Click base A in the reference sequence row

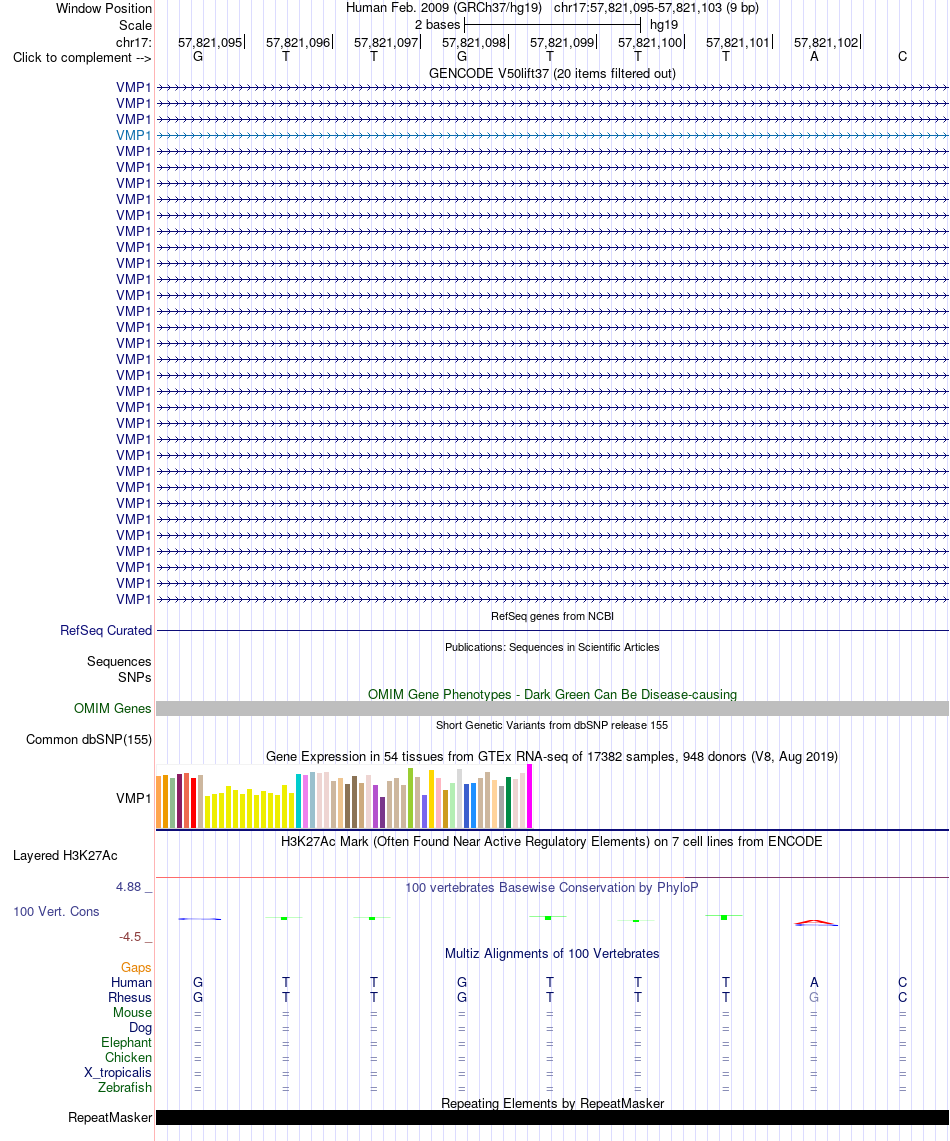814,57
